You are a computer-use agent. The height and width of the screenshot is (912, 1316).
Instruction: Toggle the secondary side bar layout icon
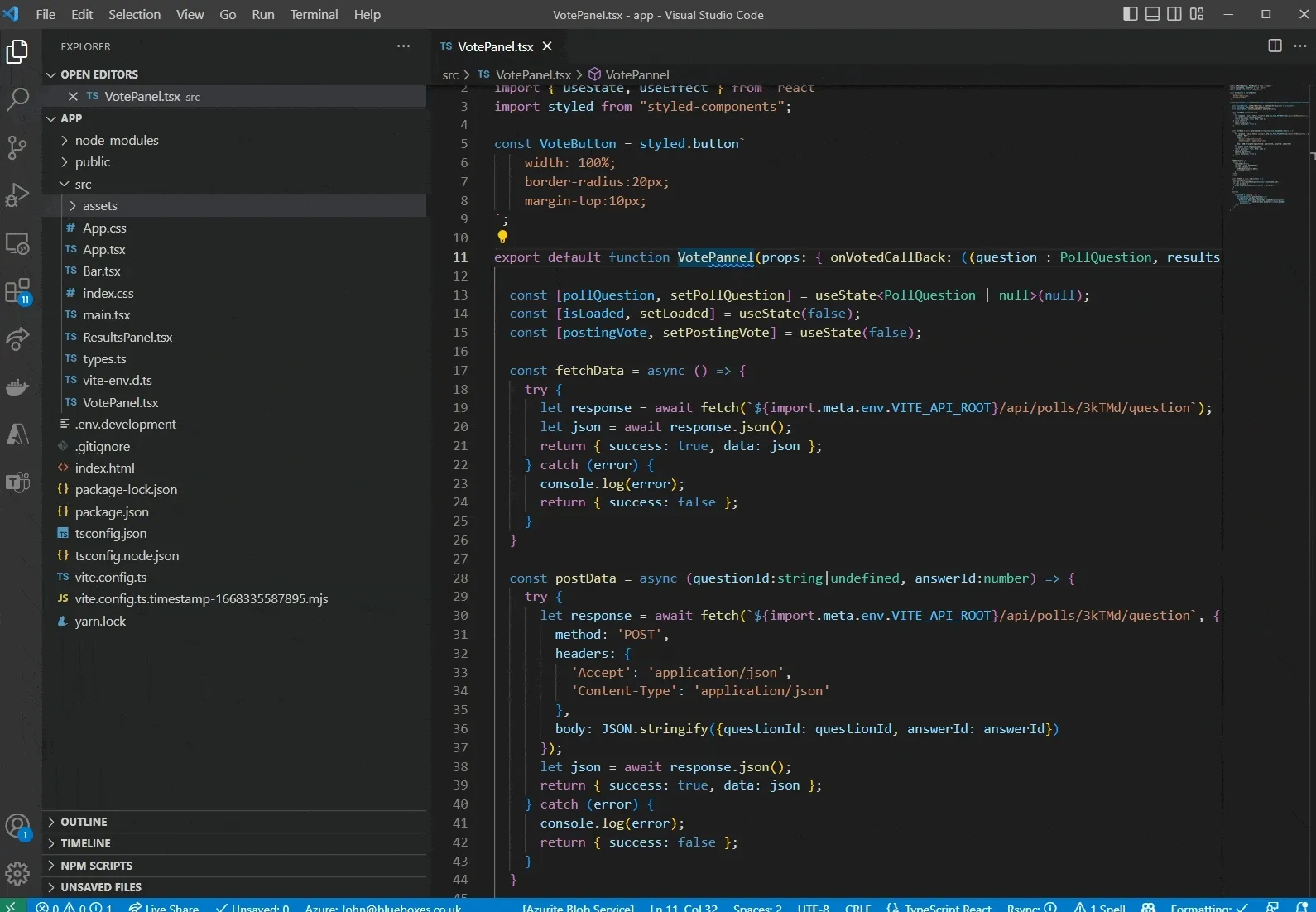click(x=1174, y=14)
